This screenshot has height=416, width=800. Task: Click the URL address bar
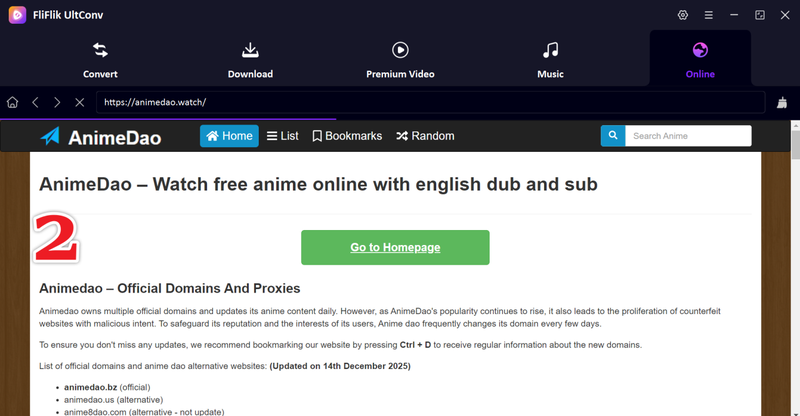(431, 102)
